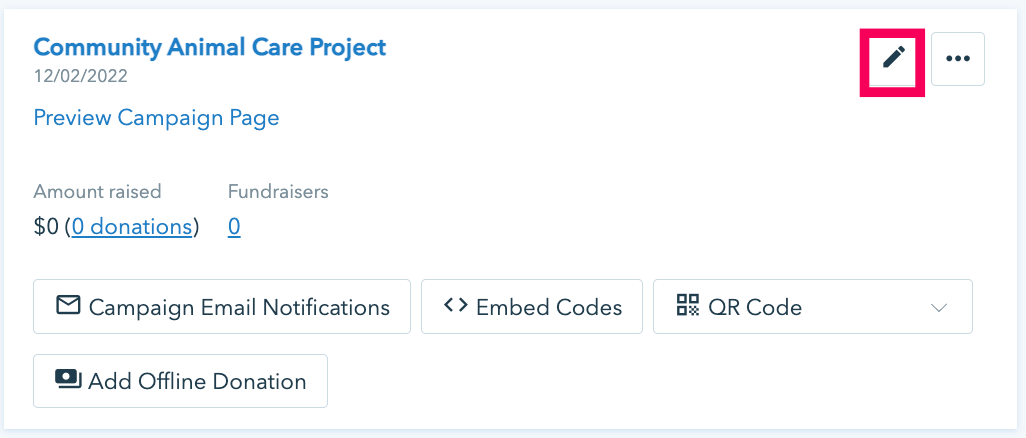This screenshot has height=438, width=1026.
Task: Open the QR Code dropdown
Action: click(x=813, y=306)
